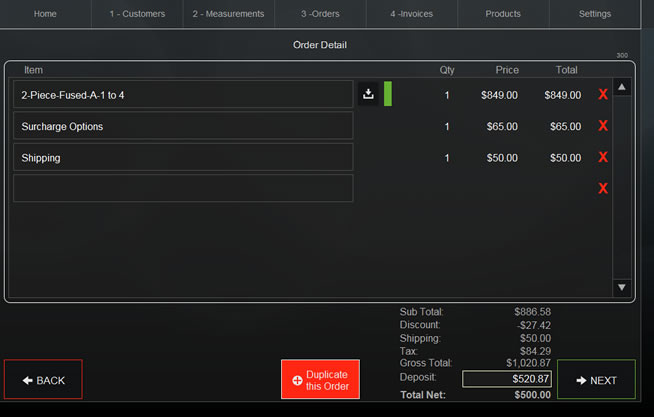Screen dimensions: 654x417
Task: Click the $849.00 price of 2-Piece-Fused item
Action: pos(499,95)
